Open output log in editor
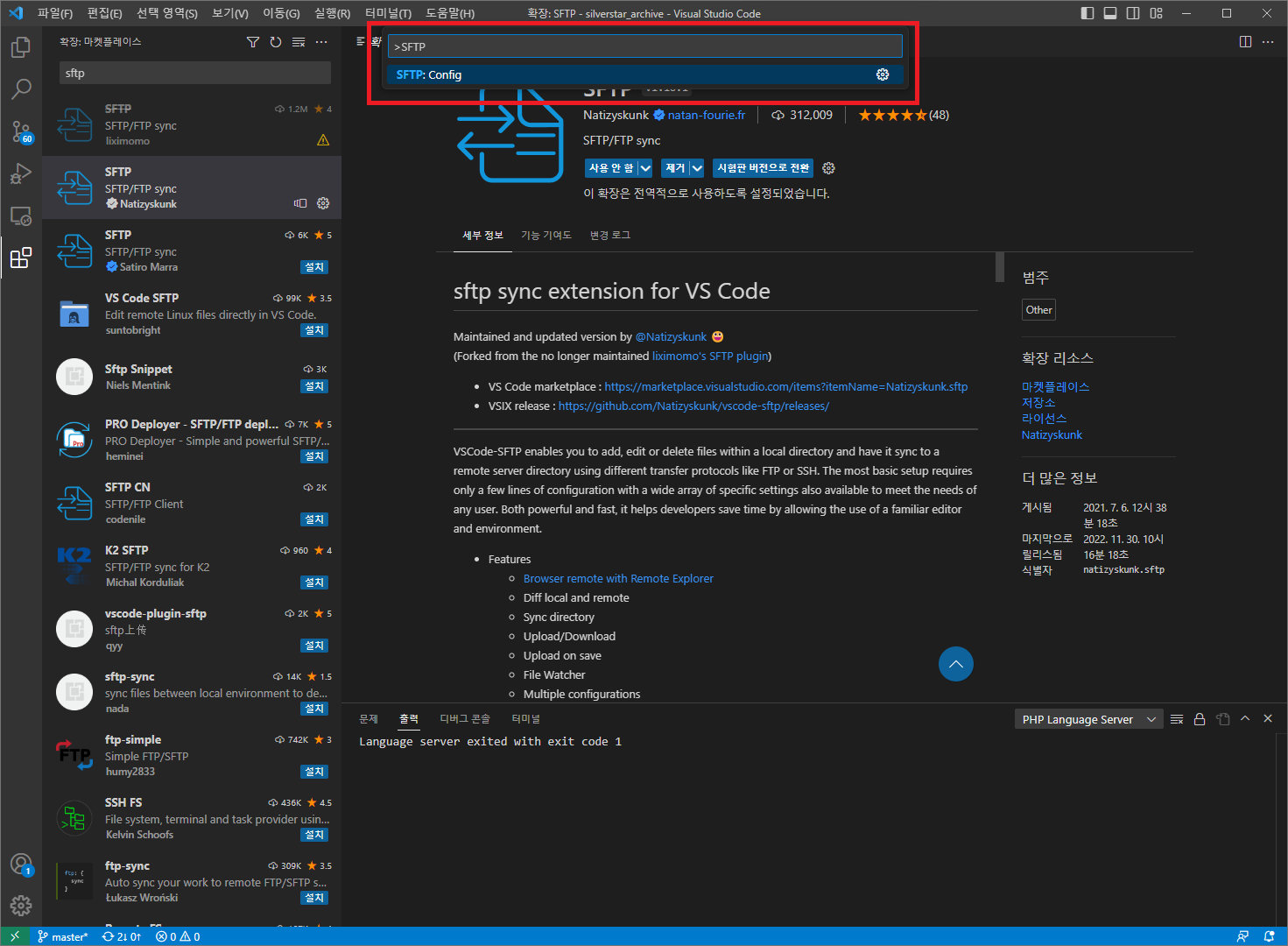 [1222, 719]
